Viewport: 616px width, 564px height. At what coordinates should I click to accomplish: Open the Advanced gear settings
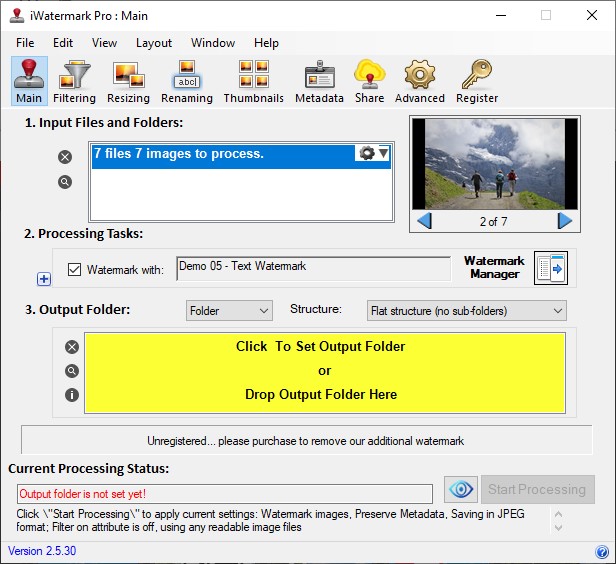pyautogui.click(x=420, y=81)
